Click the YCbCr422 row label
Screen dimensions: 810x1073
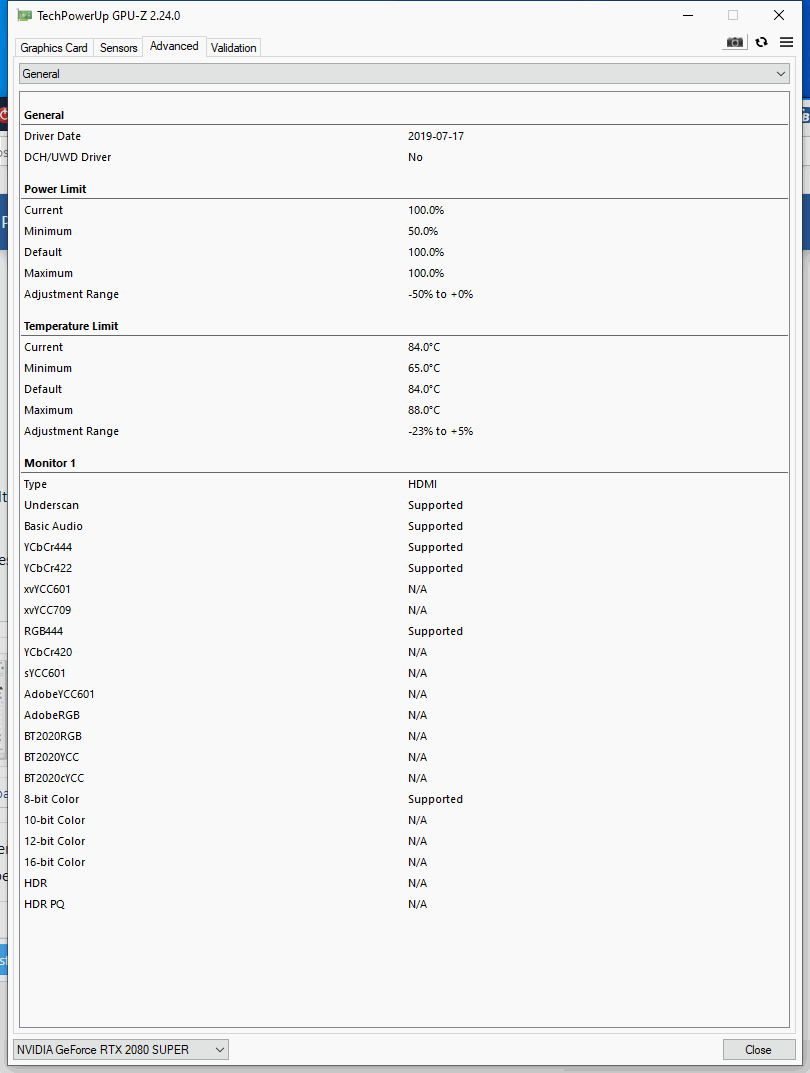click(x=48, y=568)
